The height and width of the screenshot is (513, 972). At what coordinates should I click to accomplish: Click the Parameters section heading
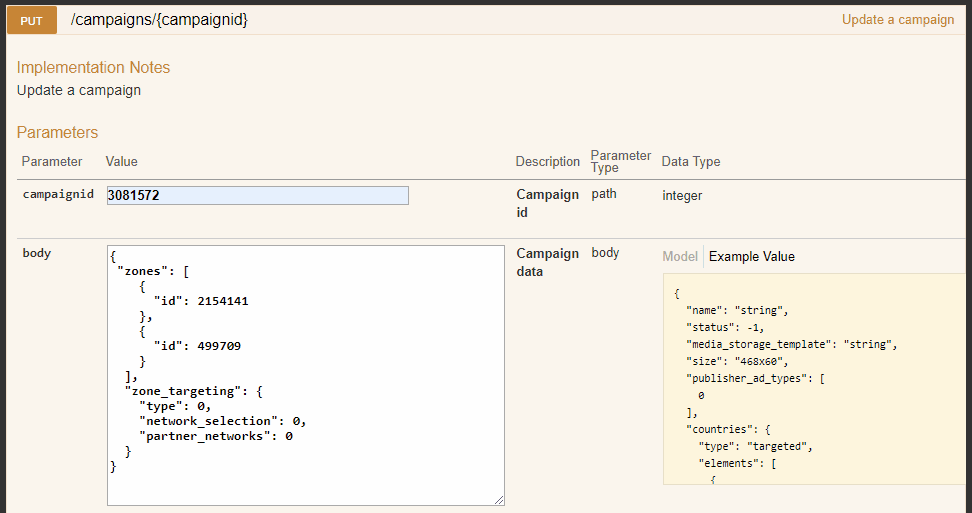point(57,132)
